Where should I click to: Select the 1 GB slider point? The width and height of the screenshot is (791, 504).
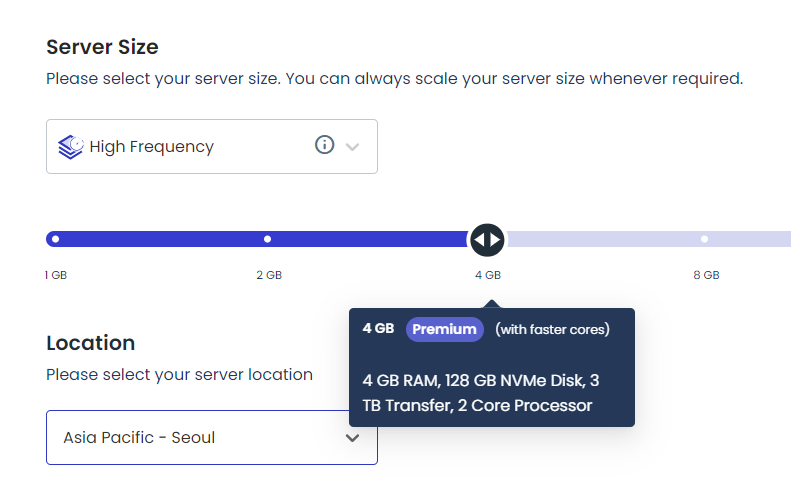pyautogui.click(x=55, y=239)
